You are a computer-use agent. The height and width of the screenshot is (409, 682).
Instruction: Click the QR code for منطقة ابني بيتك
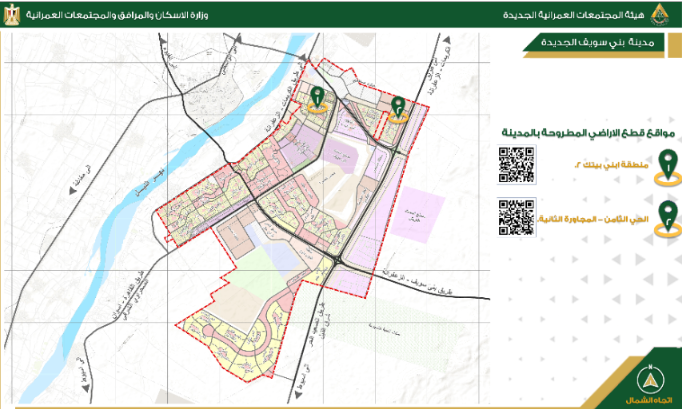click(516, 165)
